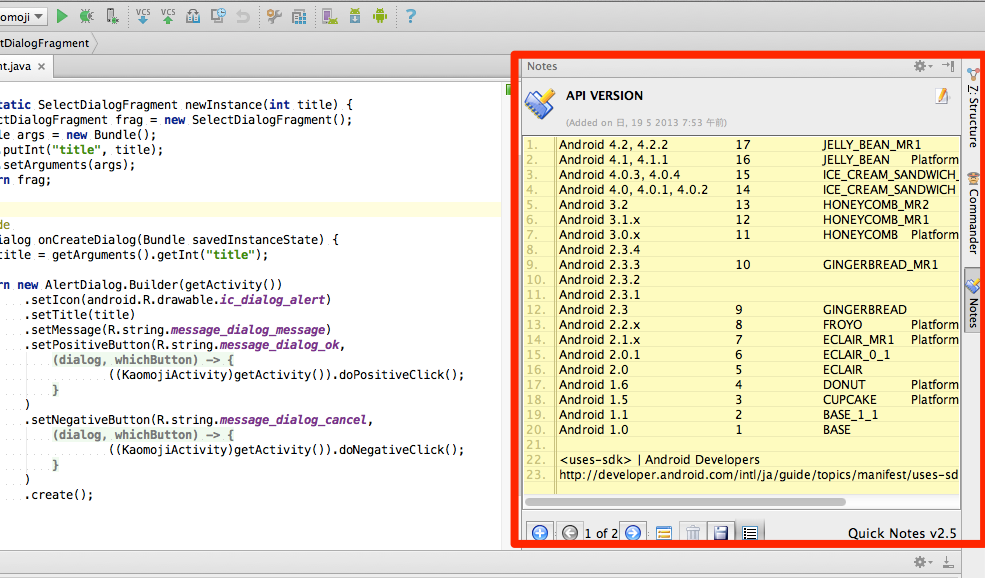Edit the API VERSION note title
The width and height of the screenshot is (985, 578).
coord(941,96)
